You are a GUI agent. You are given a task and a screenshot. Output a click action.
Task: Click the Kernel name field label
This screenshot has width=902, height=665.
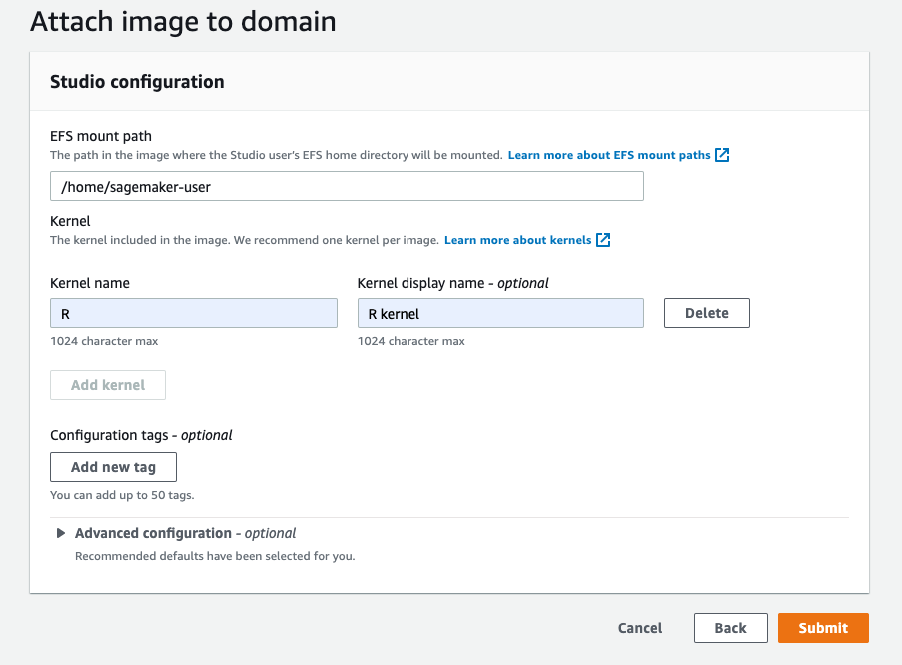pos(90,283)
